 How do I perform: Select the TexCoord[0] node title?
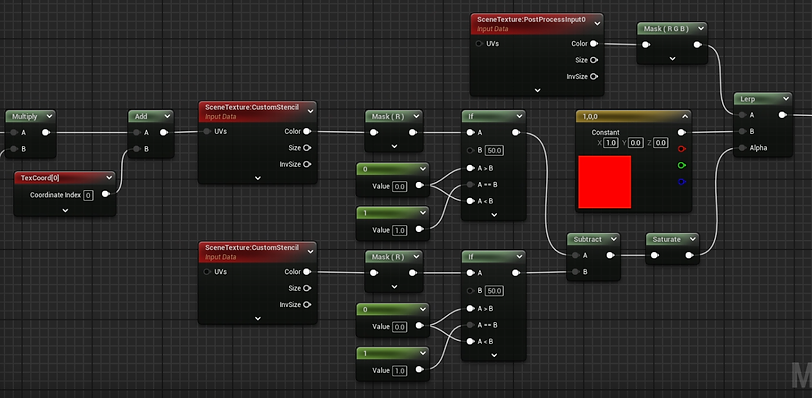coord(40,178)
